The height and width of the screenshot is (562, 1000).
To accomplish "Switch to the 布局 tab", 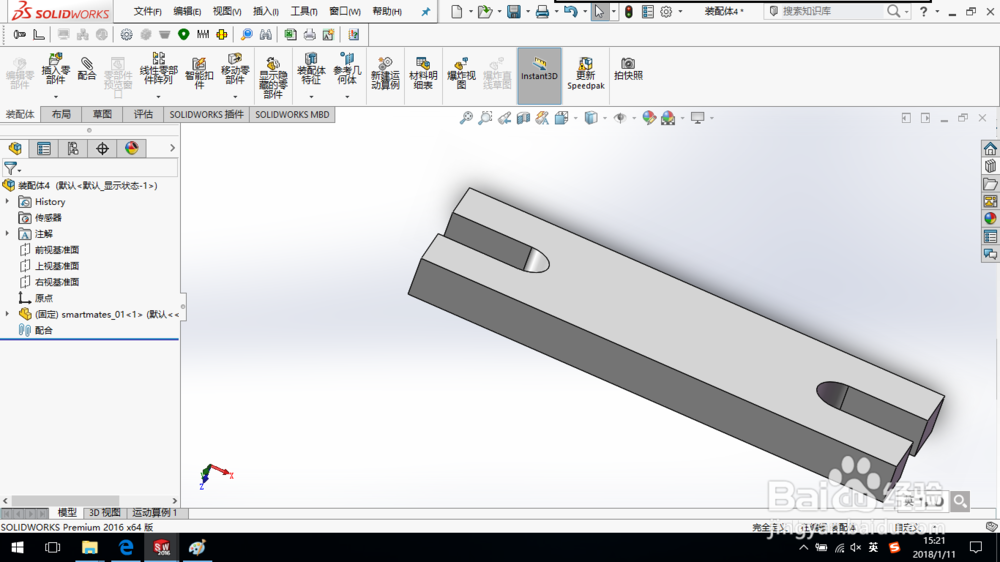I will click(x=61, y=114).
